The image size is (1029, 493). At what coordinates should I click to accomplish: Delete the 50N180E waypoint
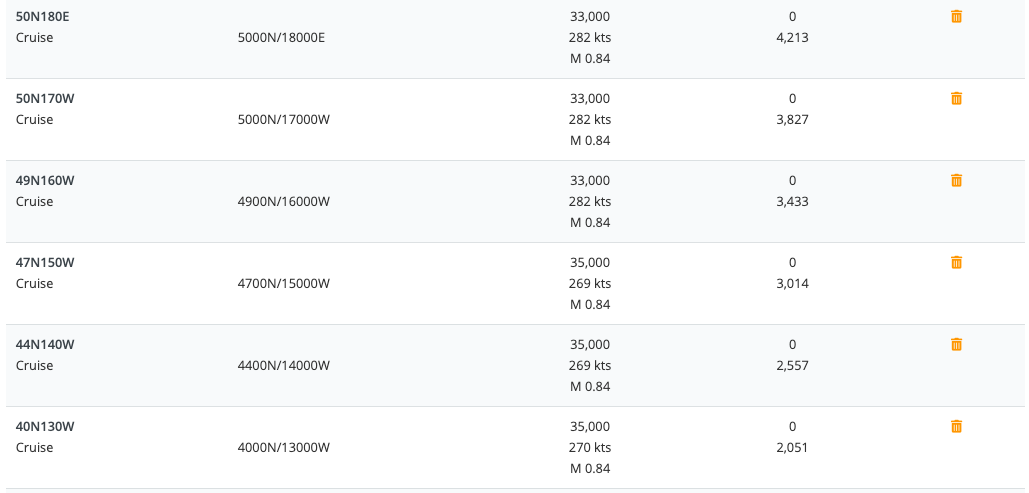point(956,17)
